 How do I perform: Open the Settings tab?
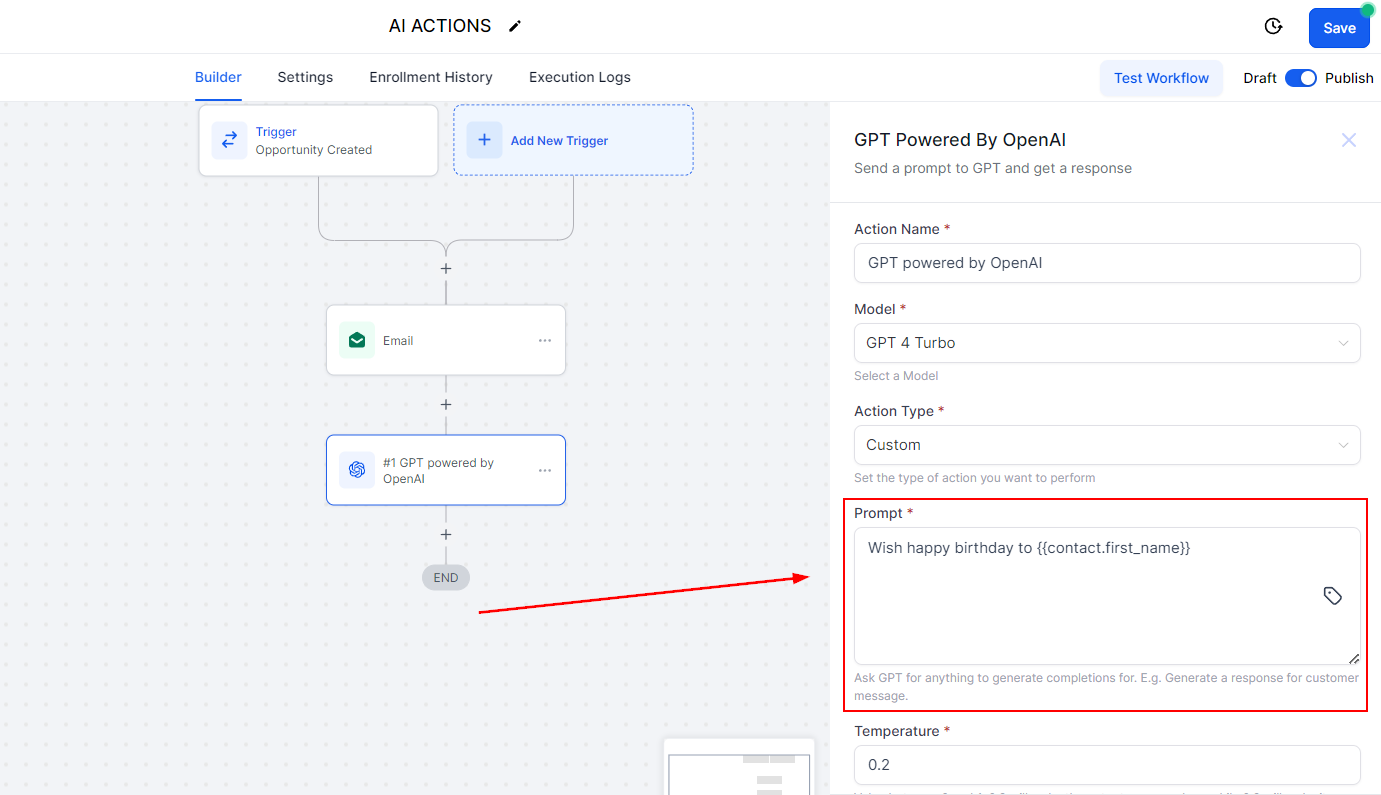point(305,77)
